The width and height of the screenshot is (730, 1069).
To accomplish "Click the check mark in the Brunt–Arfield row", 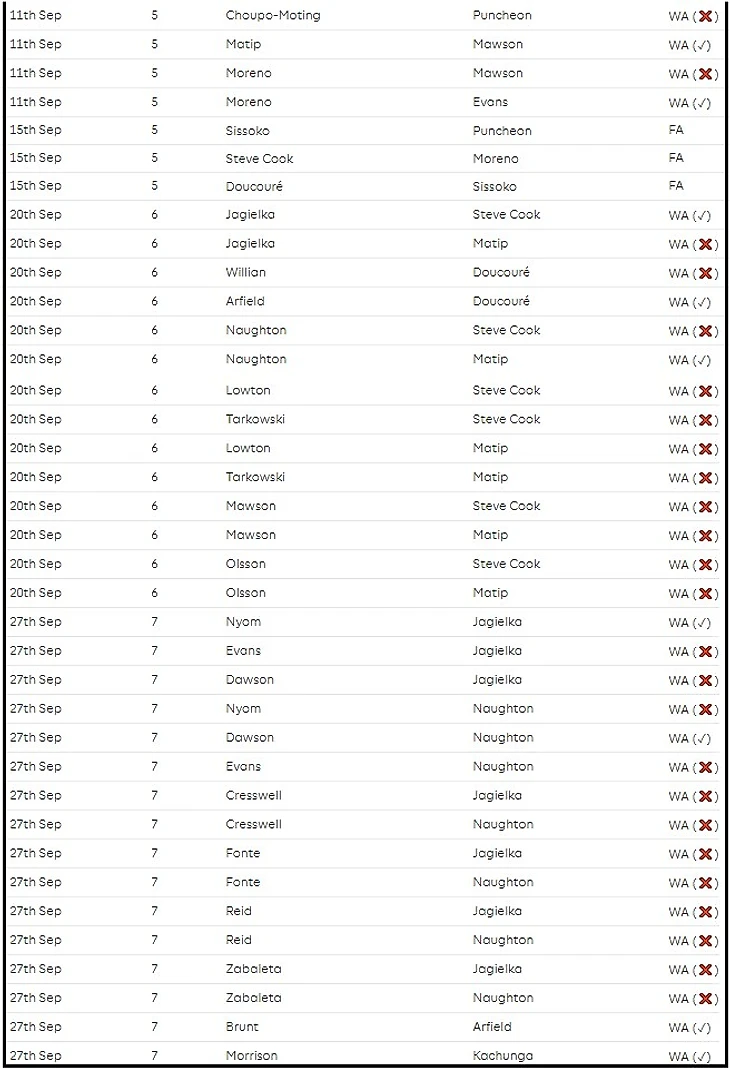I will click(x=704, y=1027).
